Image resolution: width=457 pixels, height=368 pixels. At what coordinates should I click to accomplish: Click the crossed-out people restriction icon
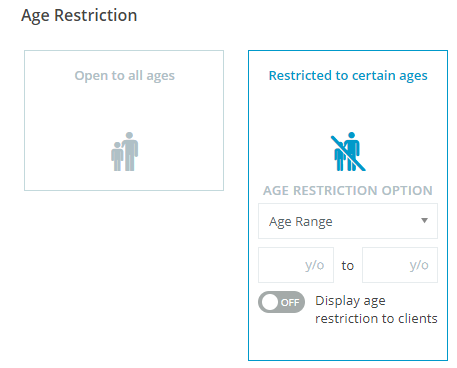[348, 152]
